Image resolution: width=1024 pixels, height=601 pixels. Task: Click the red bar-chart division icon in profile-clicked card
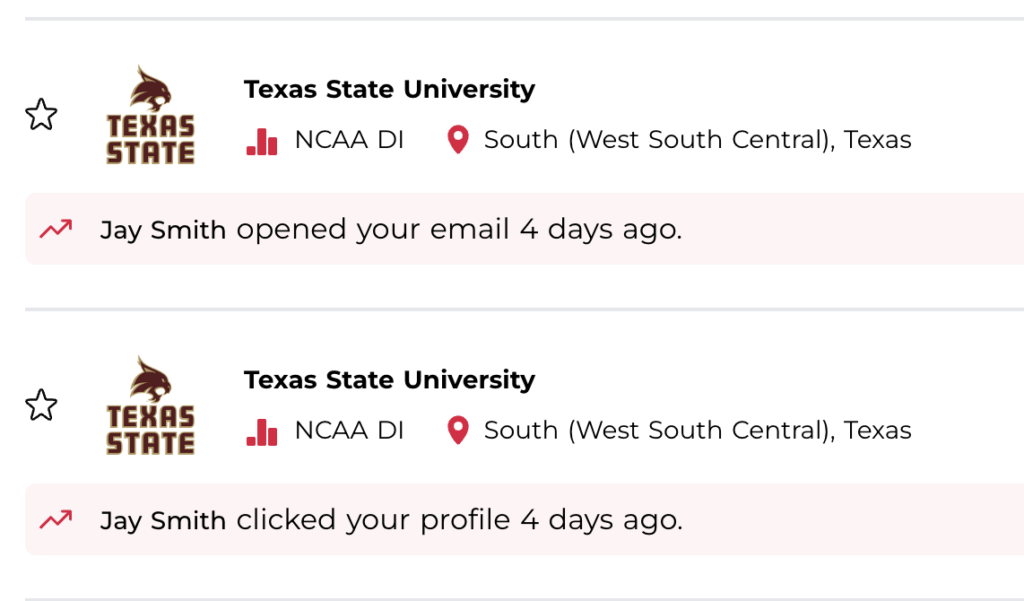(262, 431)
